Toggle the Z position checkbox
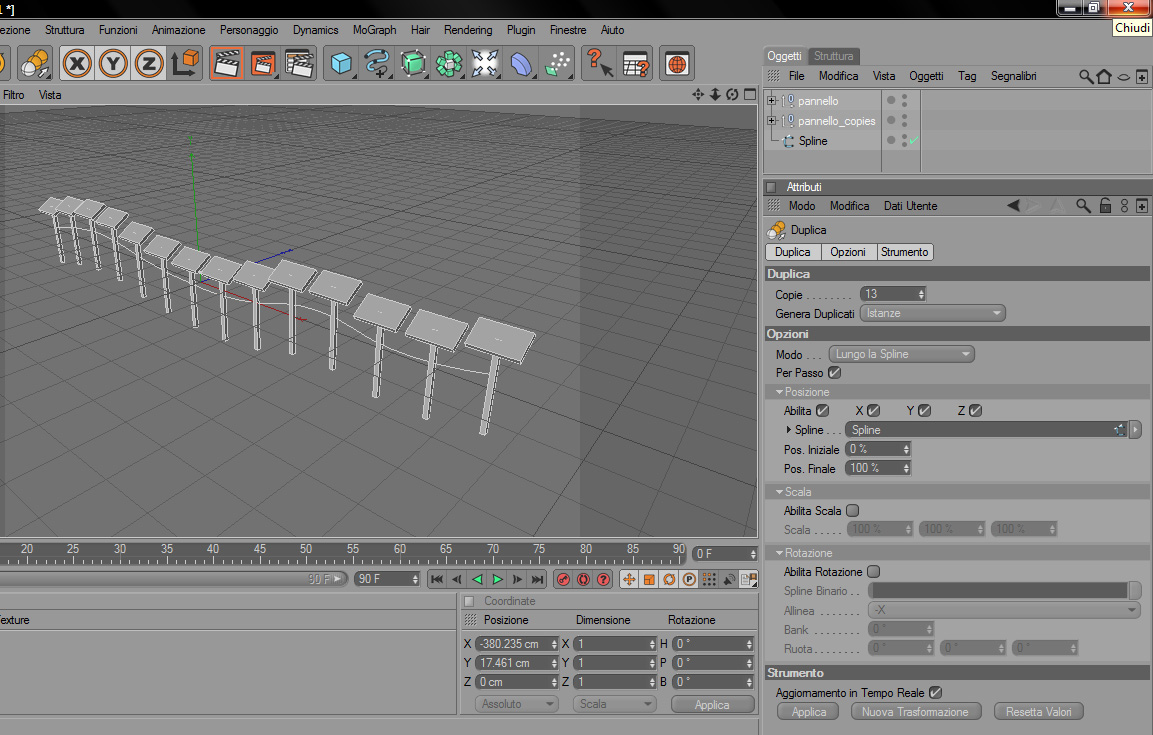1153x735 pixels. pos(975,411)
